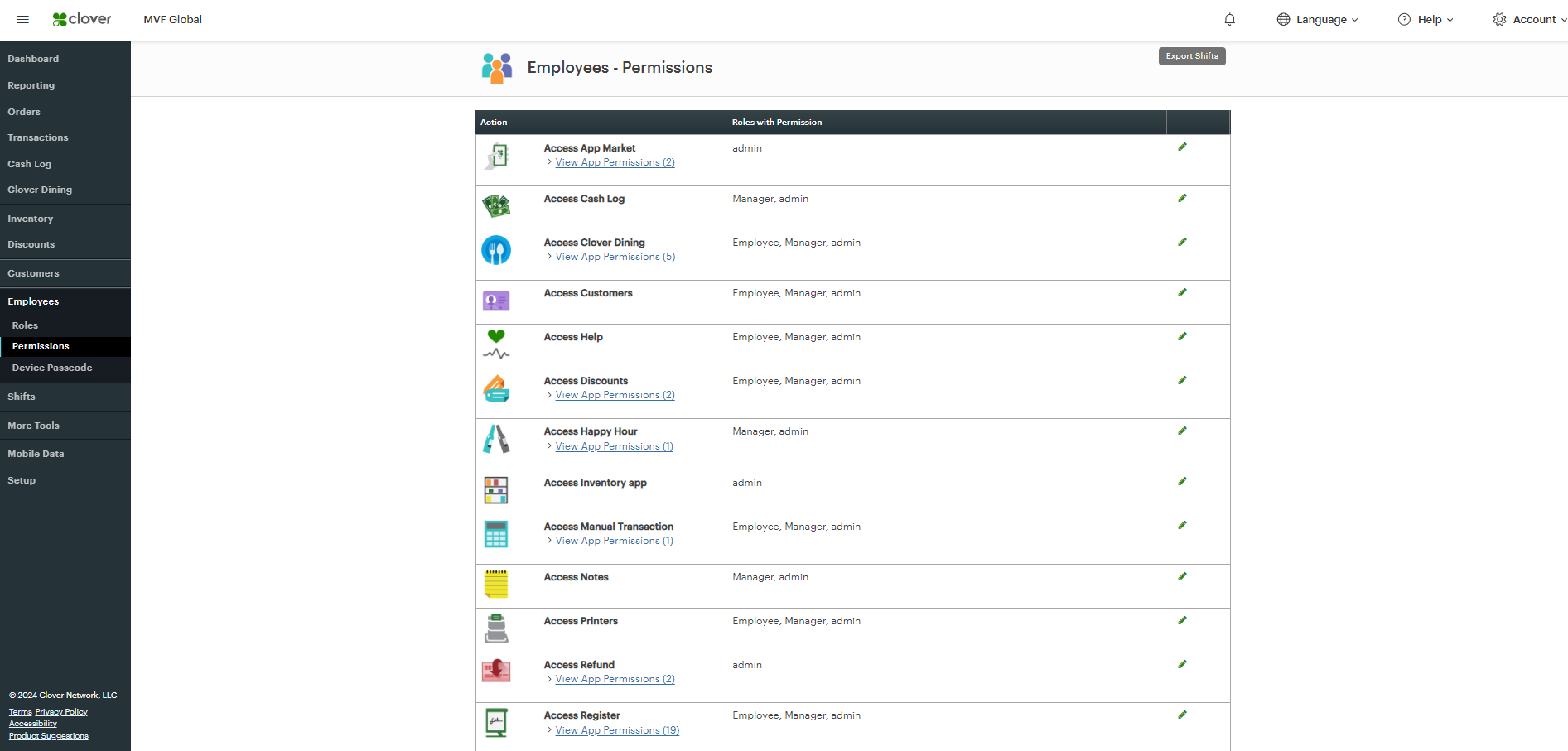Select the Access Manual Transaction calculator icon
This screenshot has width=1568, height=751.
(496, 534)
